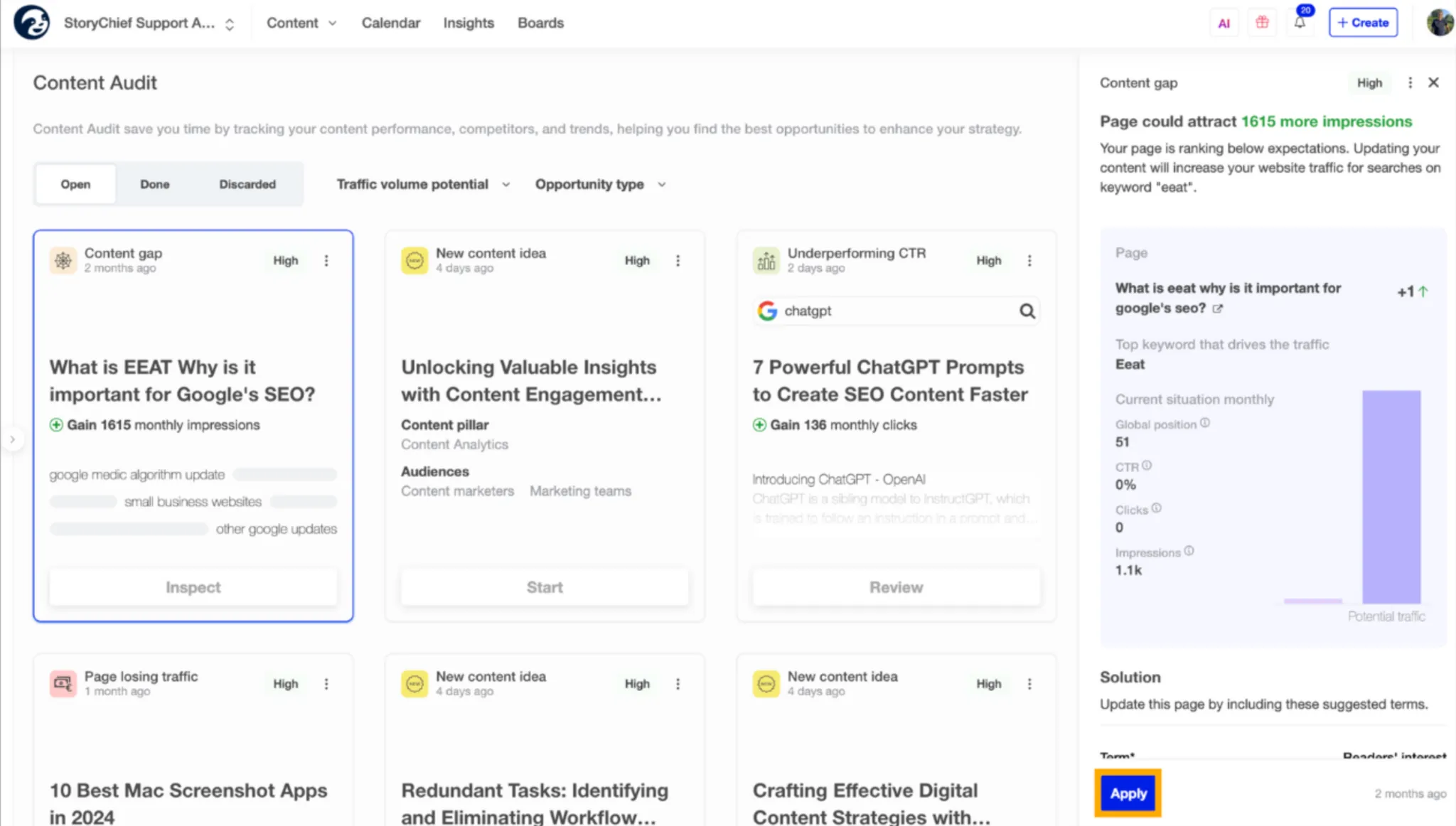Open the Opportunity type filter

pyautogui.click(x=599, y=183)
